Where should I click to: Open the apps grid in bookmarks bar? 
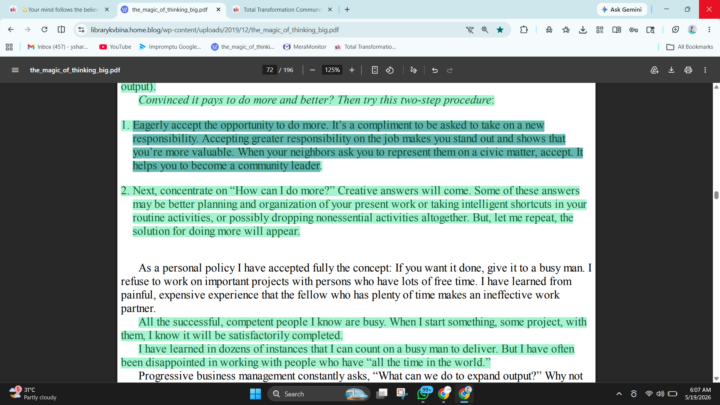point(9,47)
